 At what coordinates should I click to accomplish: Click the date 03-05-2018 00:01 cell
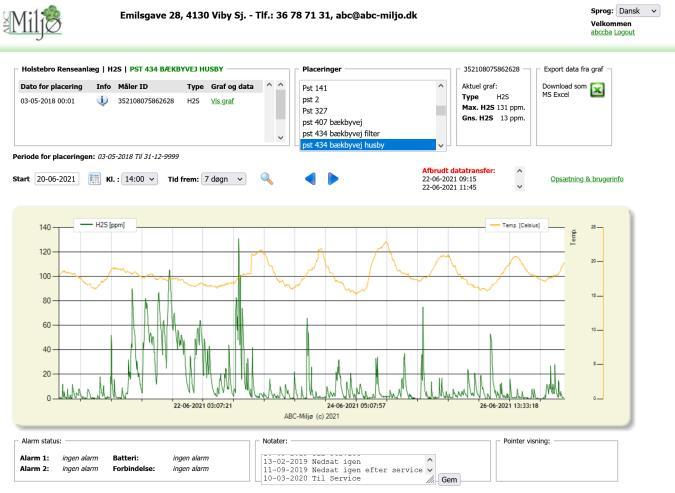tap(47, 101)
